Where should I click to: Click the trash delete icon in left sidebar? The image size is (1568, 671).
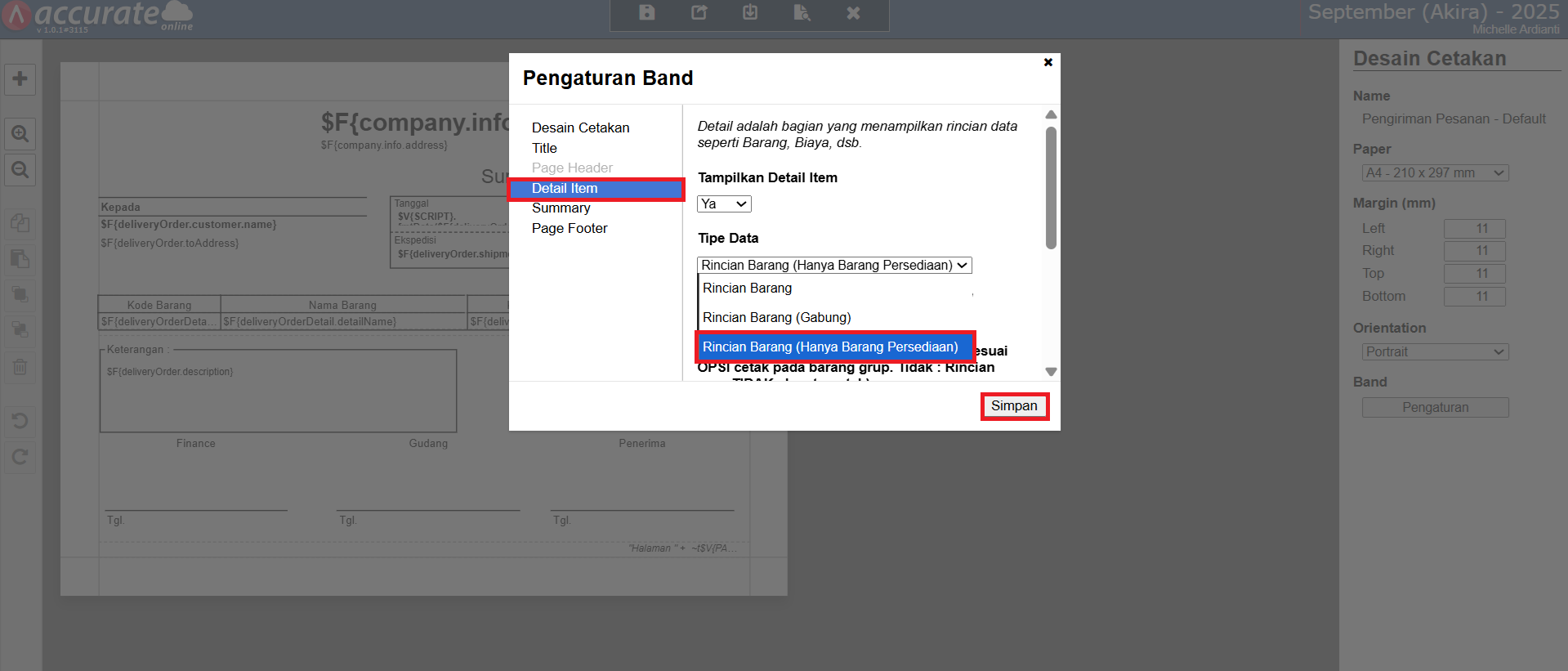20,367
